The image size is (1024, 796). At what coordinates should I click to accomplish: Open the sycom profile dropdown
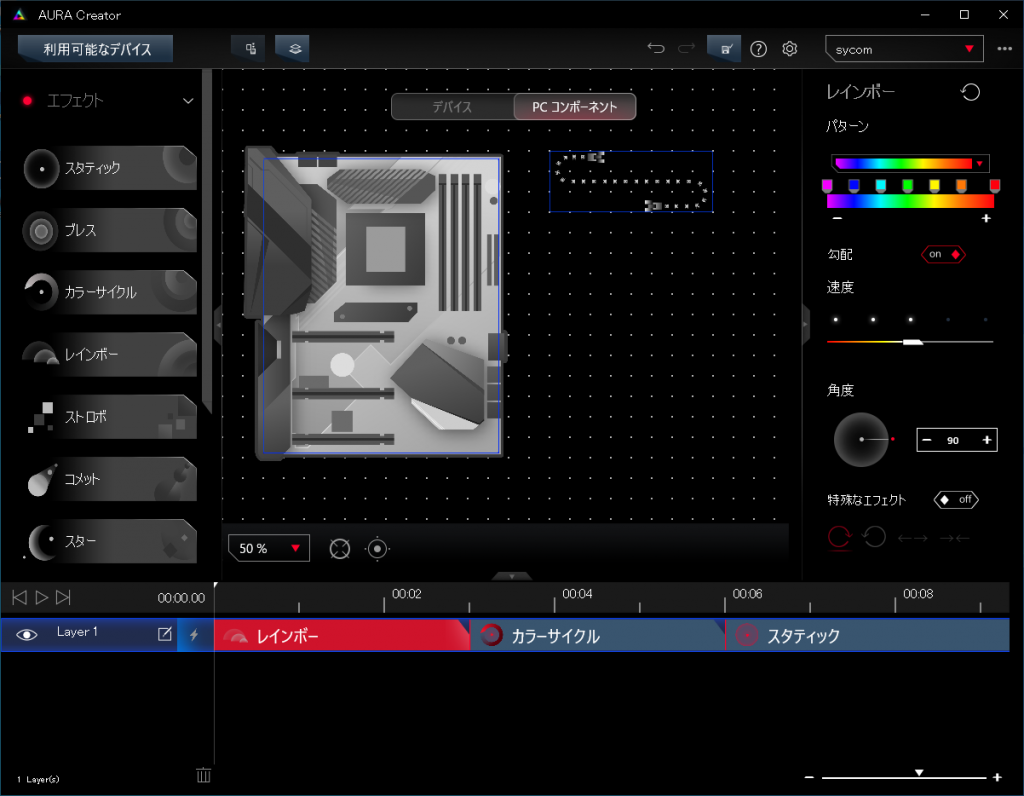pyautogui.click(x=904, y=49)
